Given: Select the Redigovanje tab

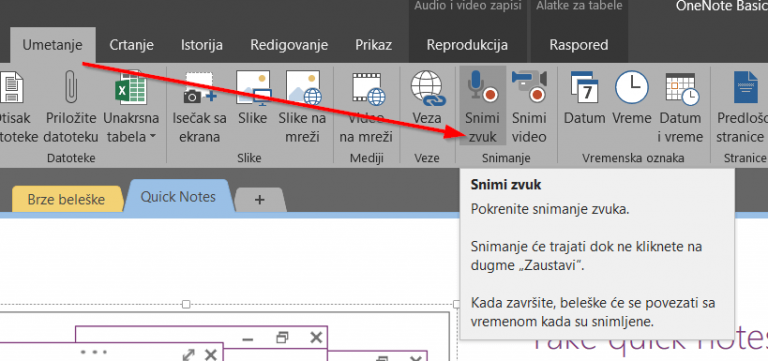Looking at the screenshot, I should (289, 45).
